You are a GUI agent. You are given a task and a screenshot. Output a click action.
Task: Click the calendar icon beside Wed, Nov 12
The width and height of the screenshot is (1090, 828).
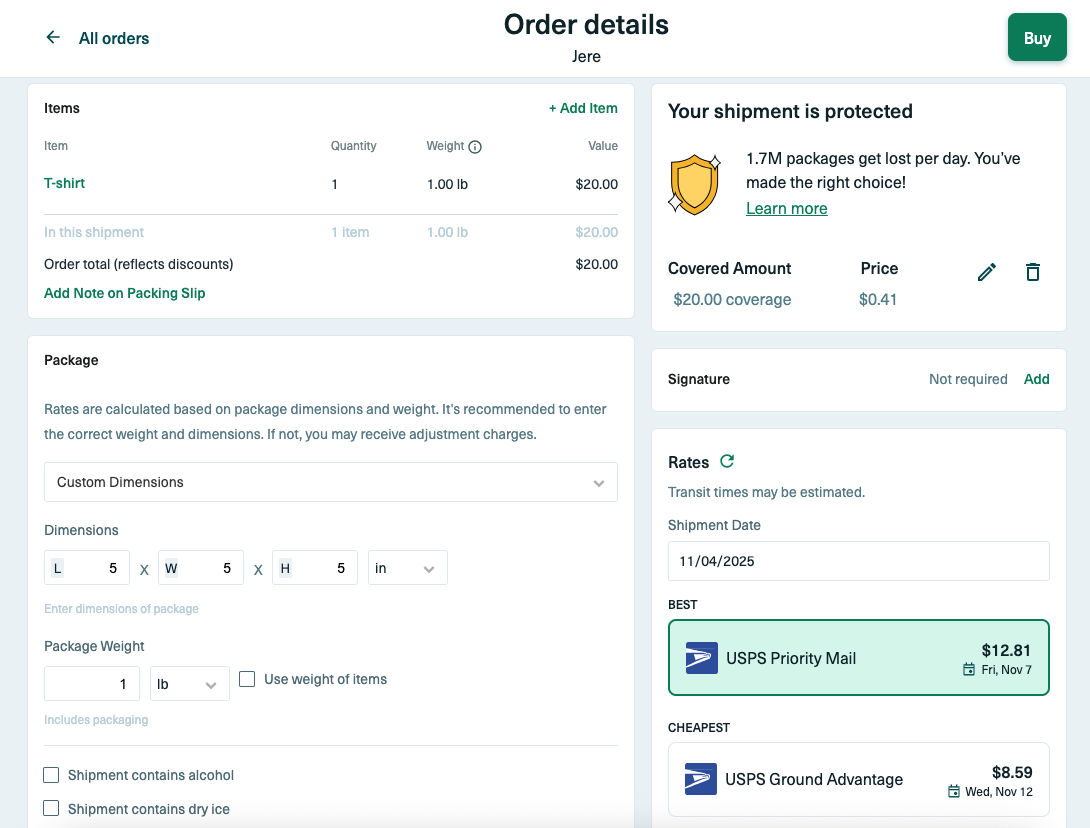pos(954,791)
